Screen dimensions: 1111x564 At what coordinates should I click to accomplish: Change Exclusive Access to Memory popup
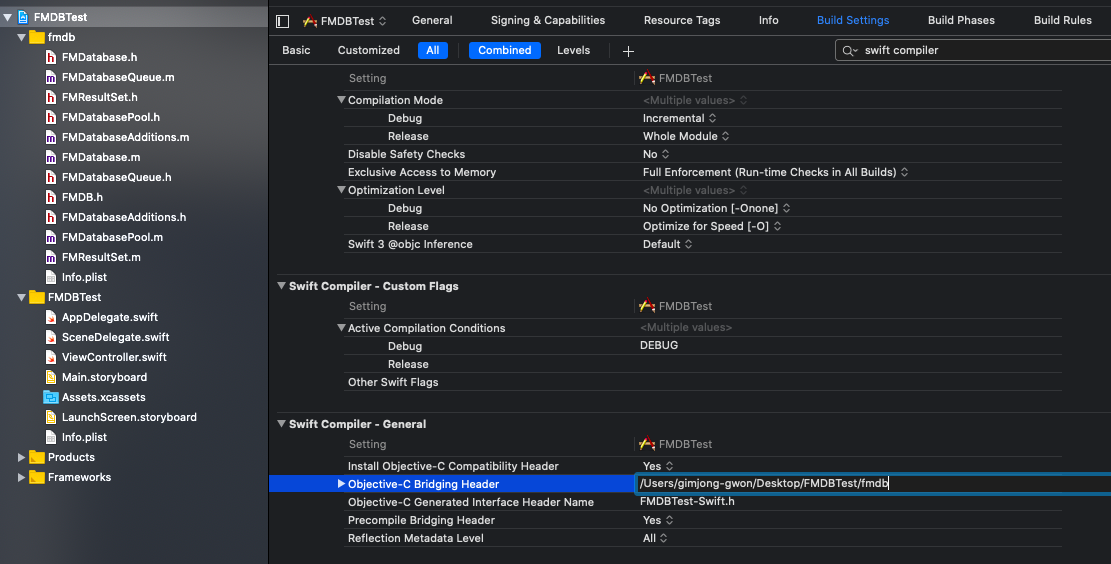pos(775,172)
